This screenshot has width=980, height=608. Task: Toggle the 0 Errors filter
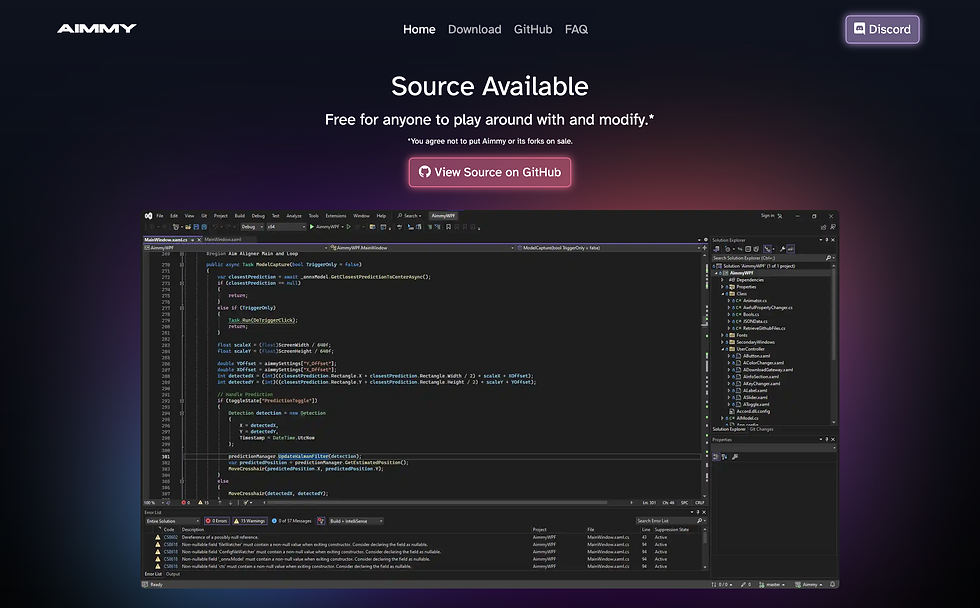[217, 521]
